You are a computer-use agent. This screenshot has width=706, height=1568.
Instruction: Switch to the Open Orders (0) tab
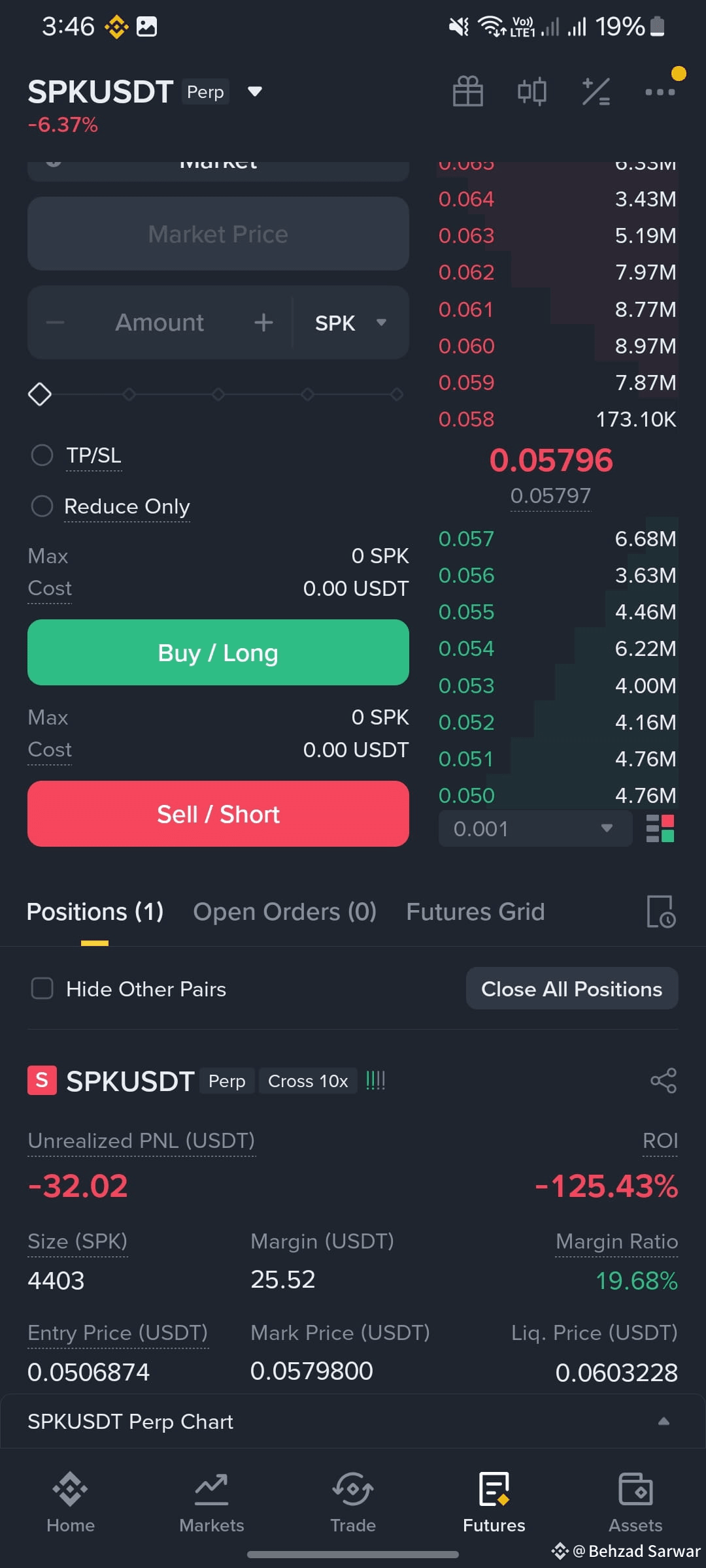[285, 911]
